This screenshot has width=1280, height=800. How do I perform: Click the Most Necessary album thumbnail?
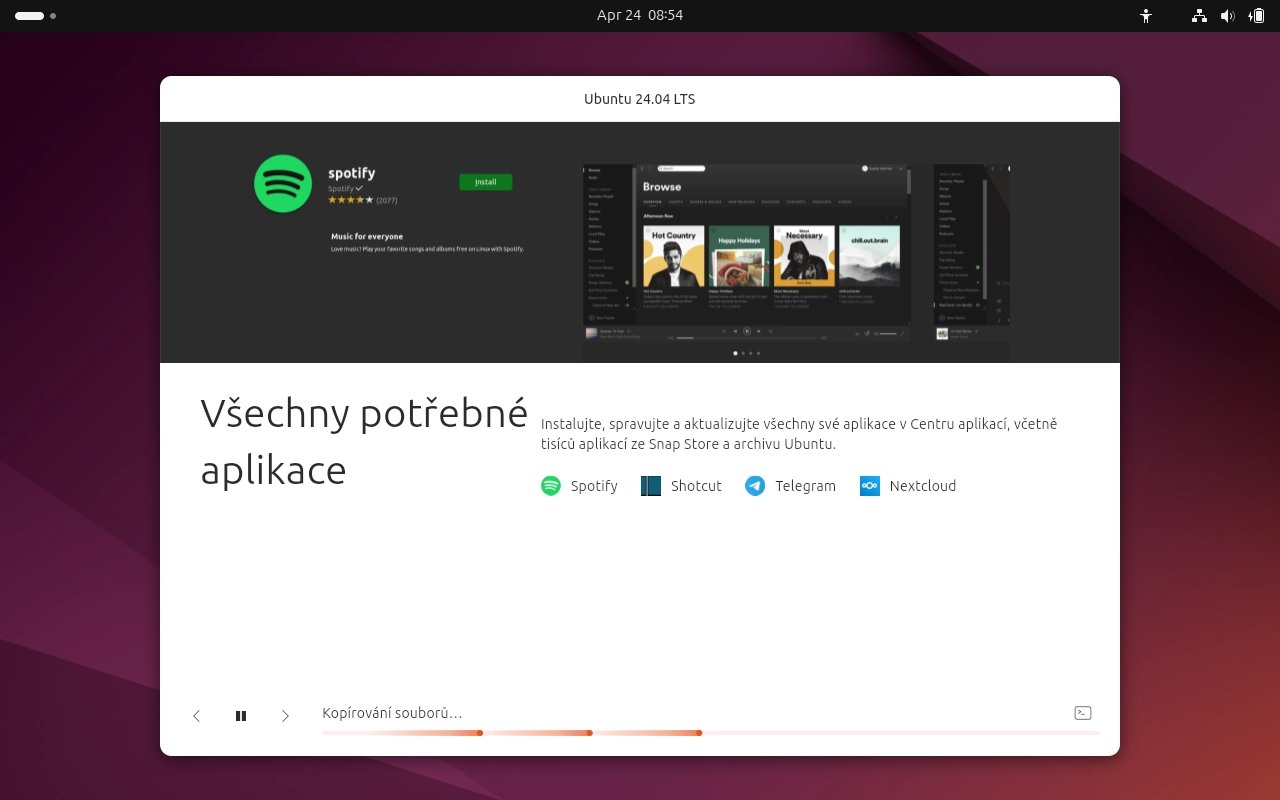click(804, 257)
